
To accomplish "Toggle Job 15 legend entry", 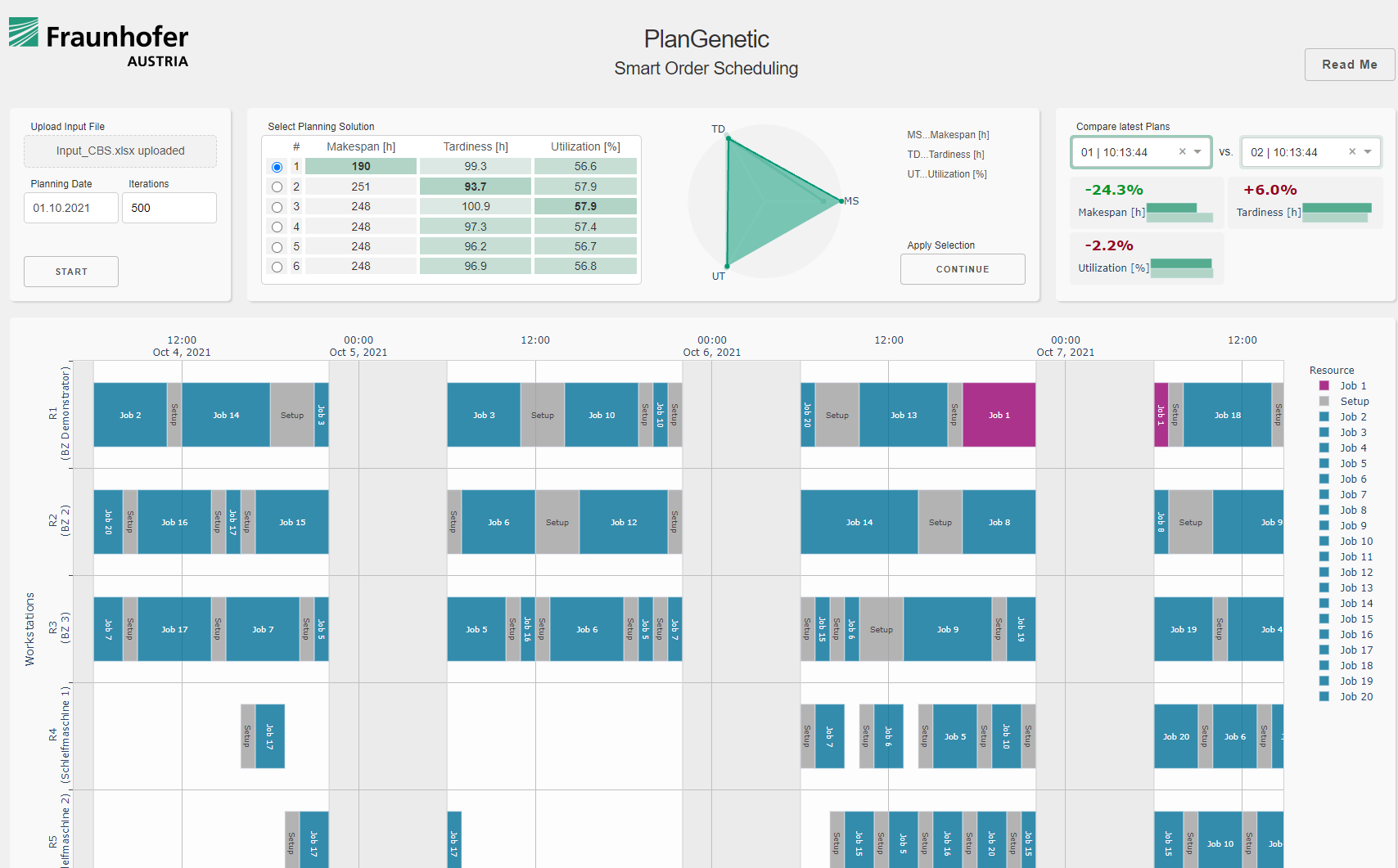I will point(1346,619).
